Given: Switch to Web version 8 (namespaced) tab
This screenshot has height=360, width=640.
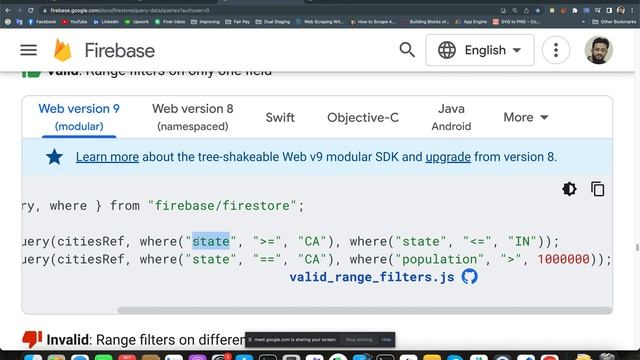Looking at the screenshot, I should tap(193, 117).
